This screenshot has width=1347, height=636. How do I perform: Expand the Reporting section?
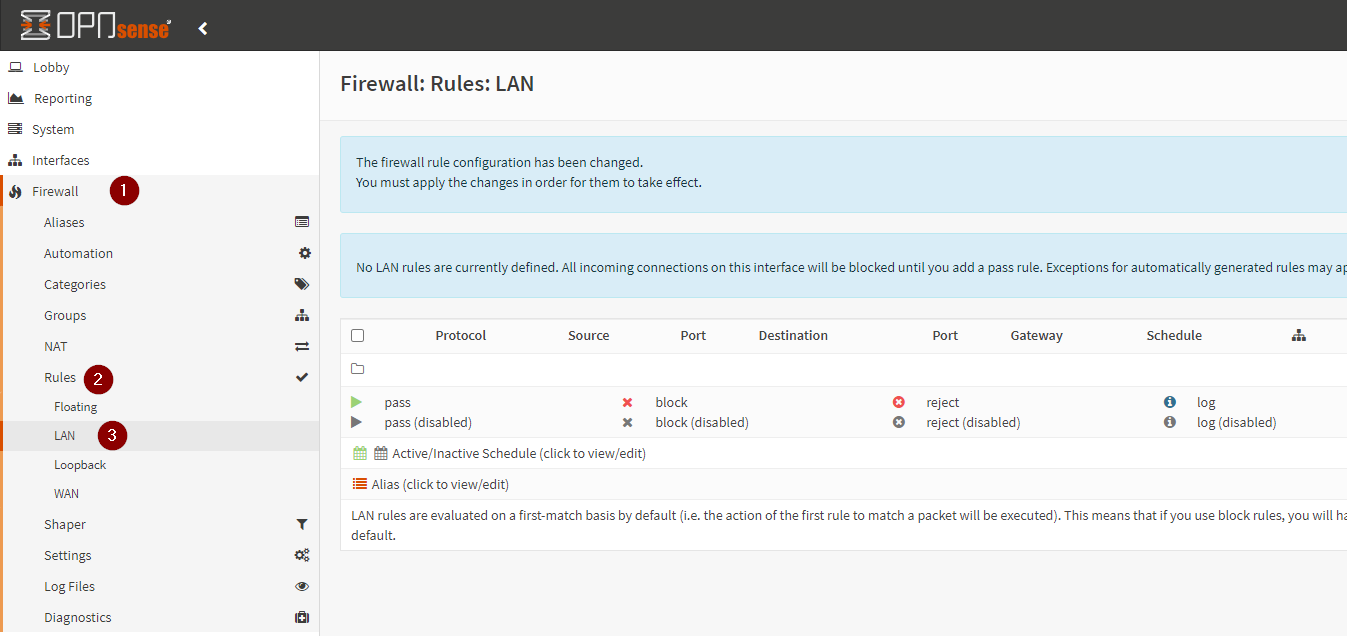62,99
